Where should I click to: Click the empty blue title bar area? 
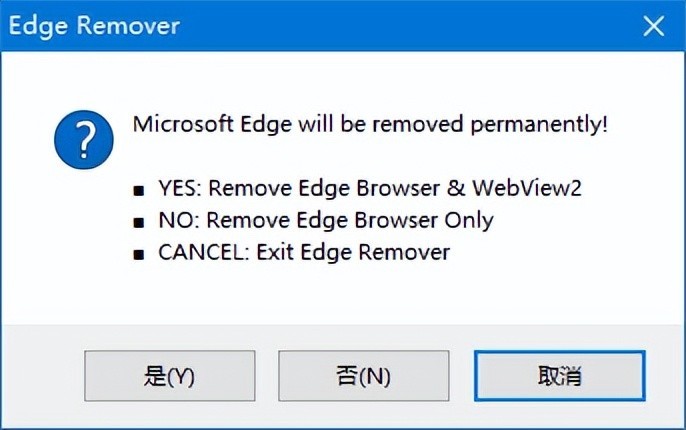point(407,26)
